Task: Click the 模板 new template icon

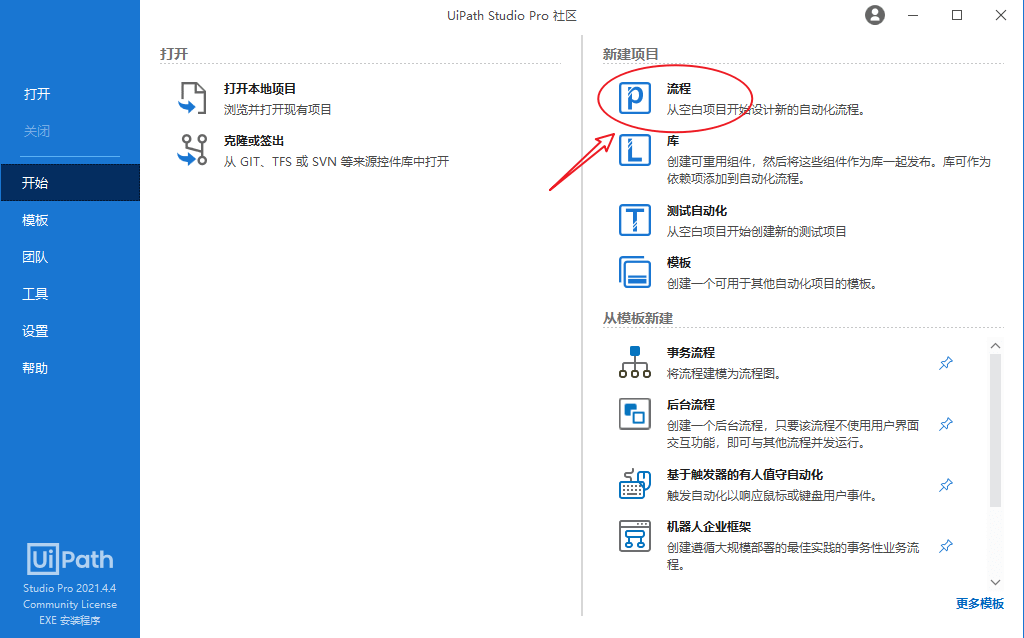Action: pyautogui.click(x=635, y=272)
